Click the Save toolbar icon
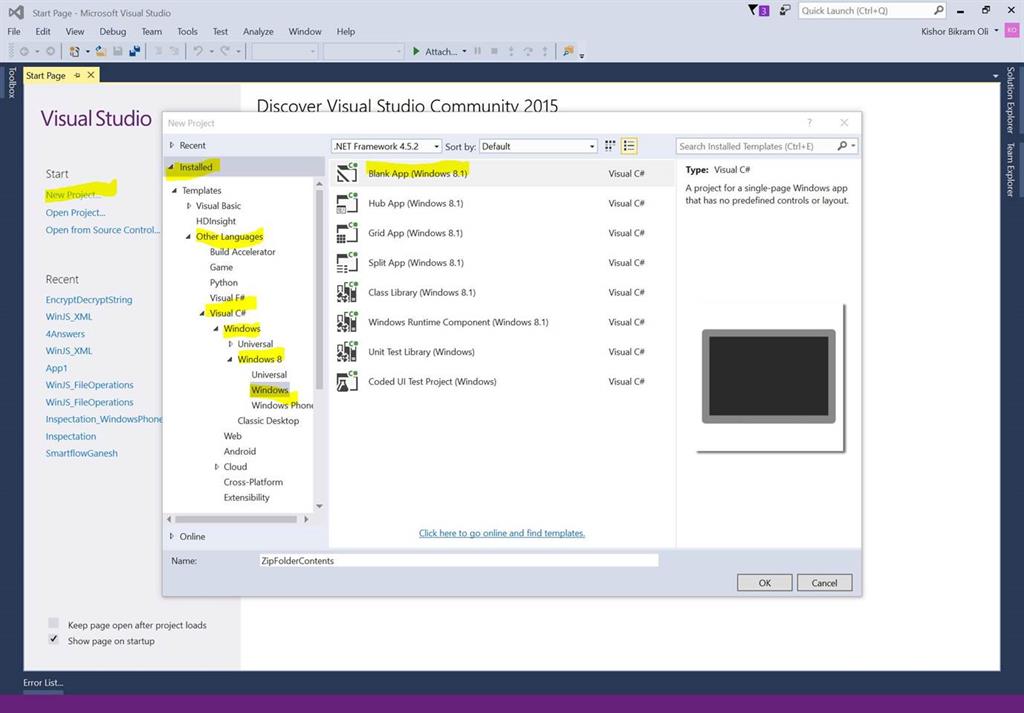 [118, 51]
